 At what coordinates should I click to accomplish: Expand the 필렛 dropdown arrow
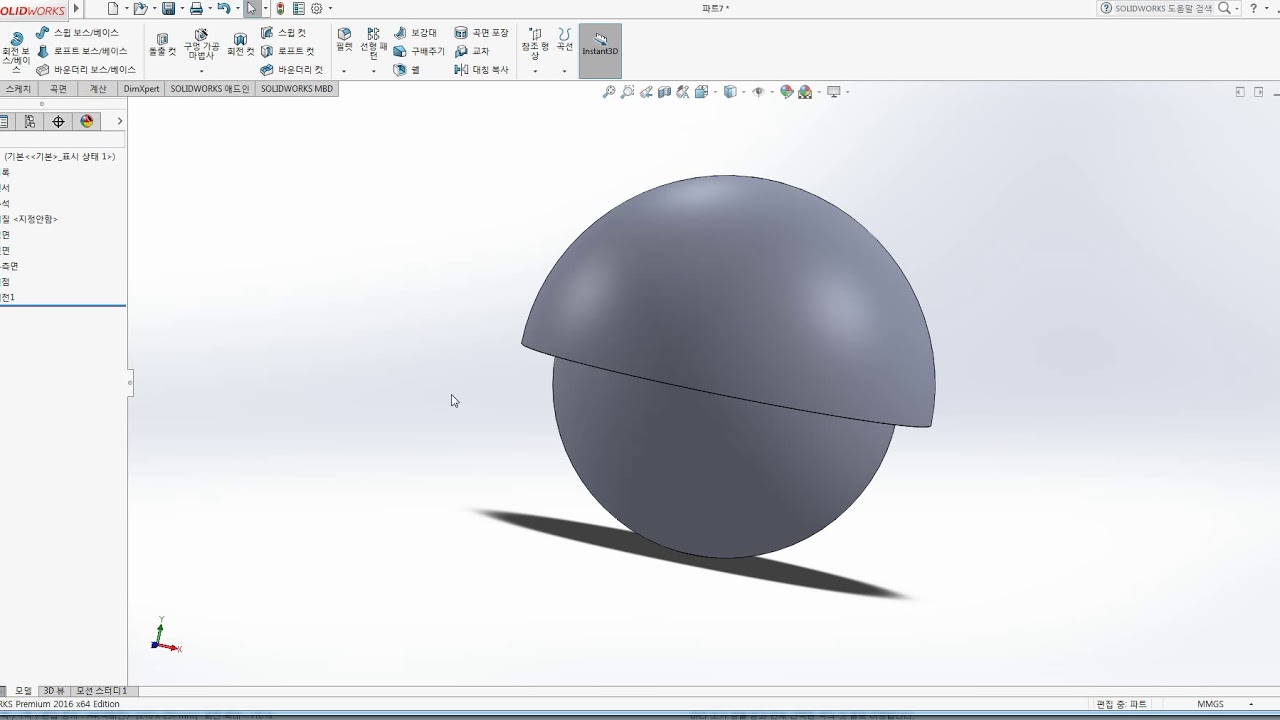344,72
